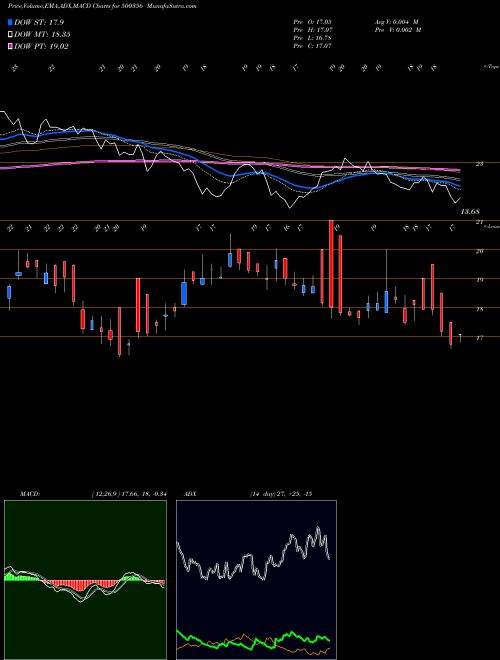Click the last small candlestick near 17
Image resolution: width=500 pixels, height=660 pixels.
460,338
